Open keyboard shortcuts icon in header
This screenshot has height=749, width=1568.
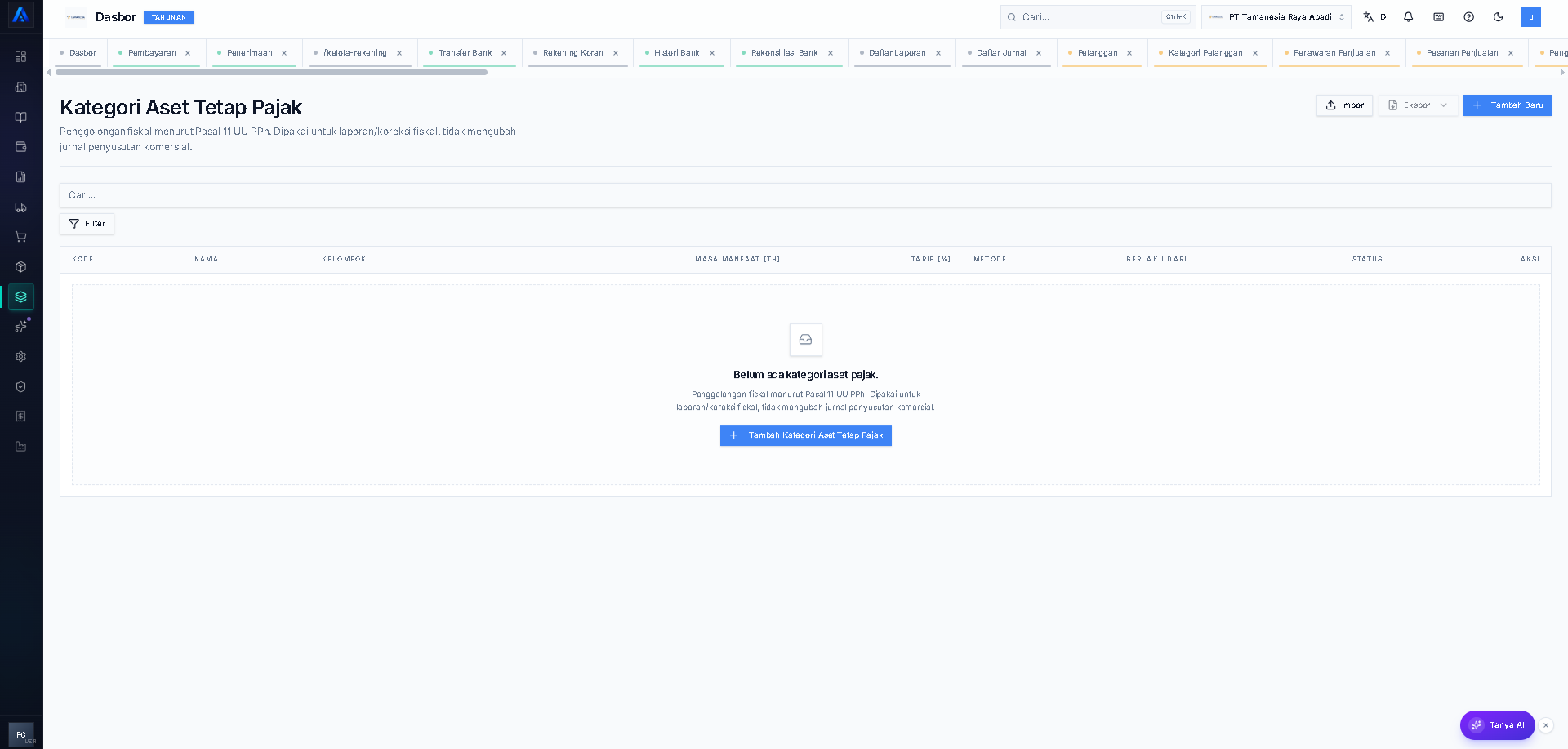point(1439,17)
